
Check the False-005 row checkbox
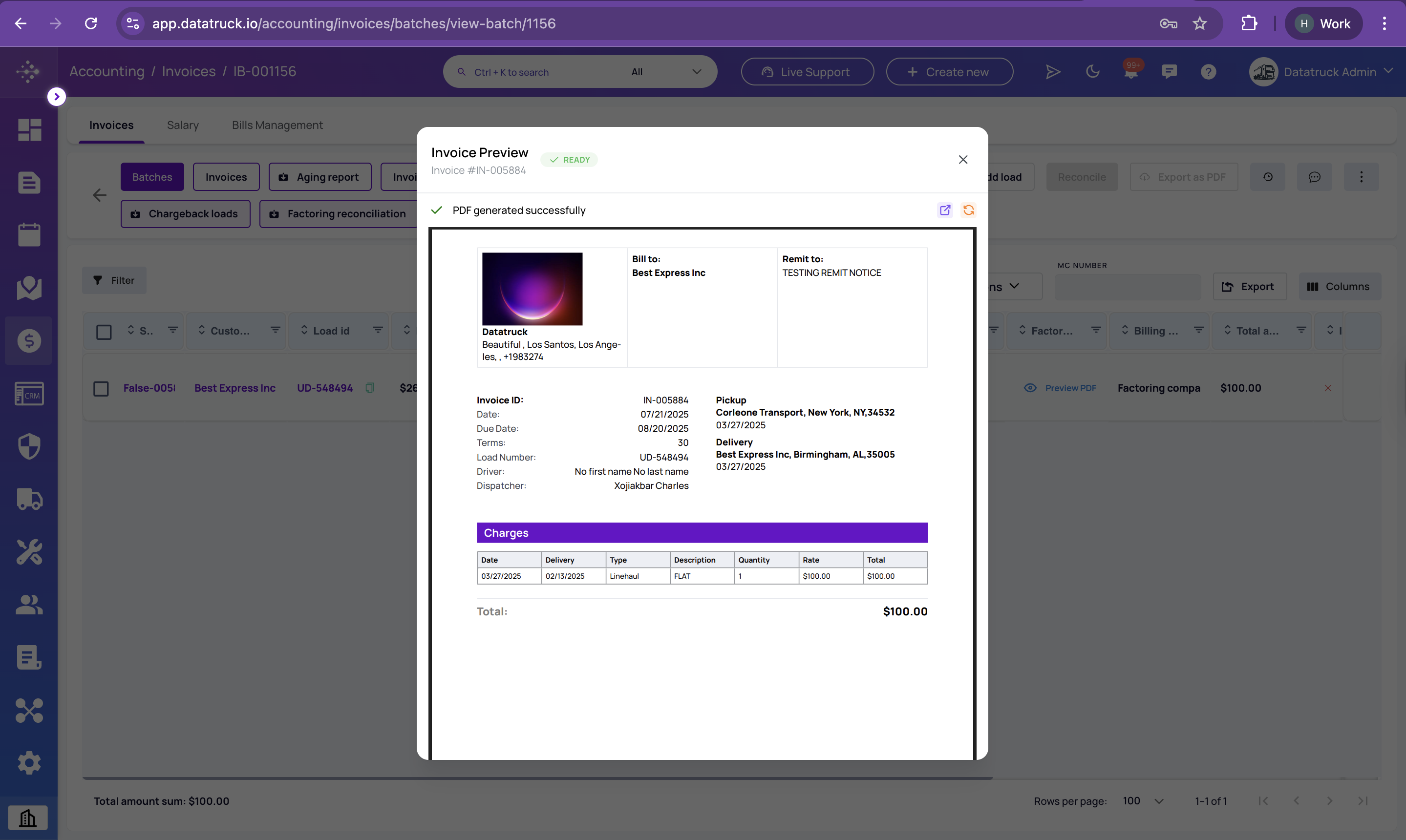tap(101, 388)
